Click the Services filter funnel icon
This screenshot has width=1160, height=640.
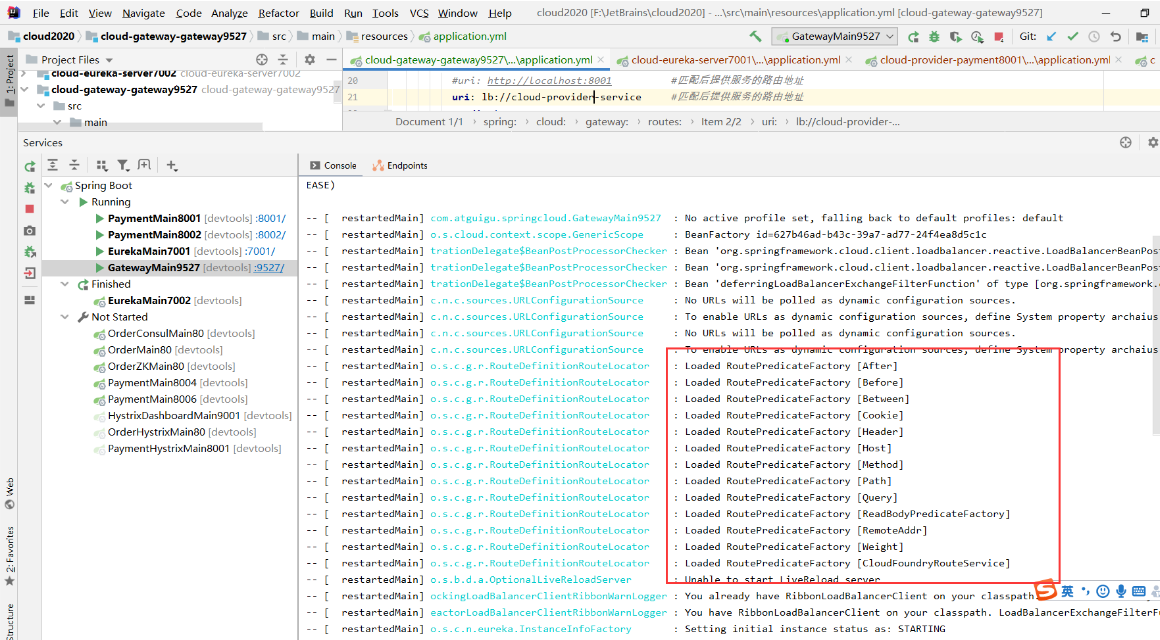[x=123, y=165]
